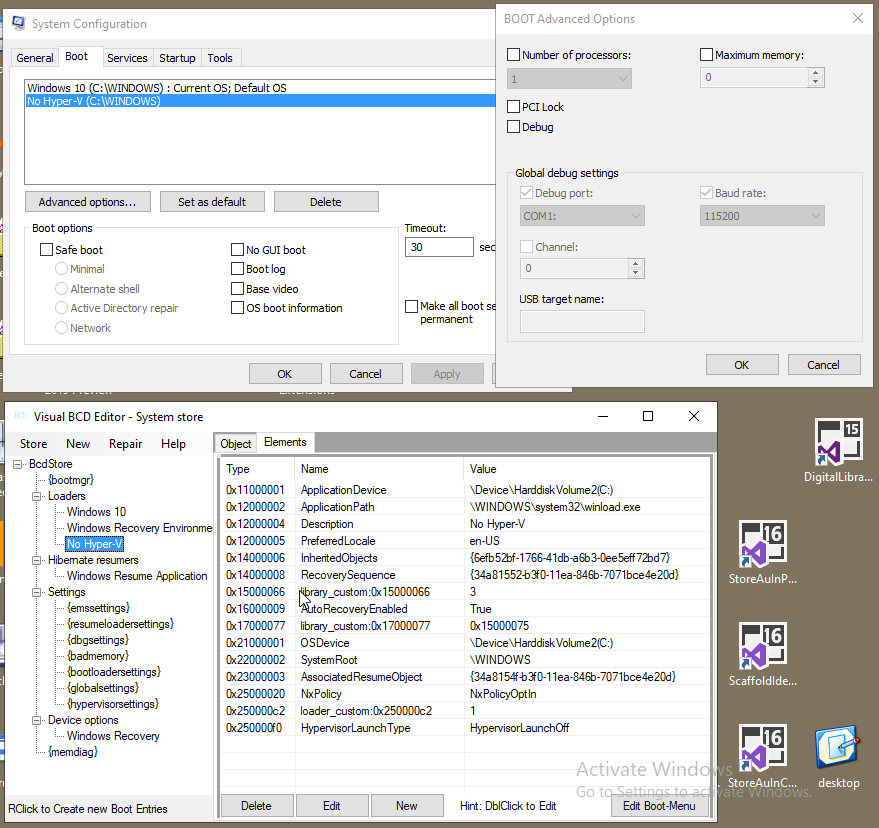Open the StoreAuInC... desktop shortcut
The width and height of the screenshot is (879, 828).
pyautogui.click(x=762, y=756)
